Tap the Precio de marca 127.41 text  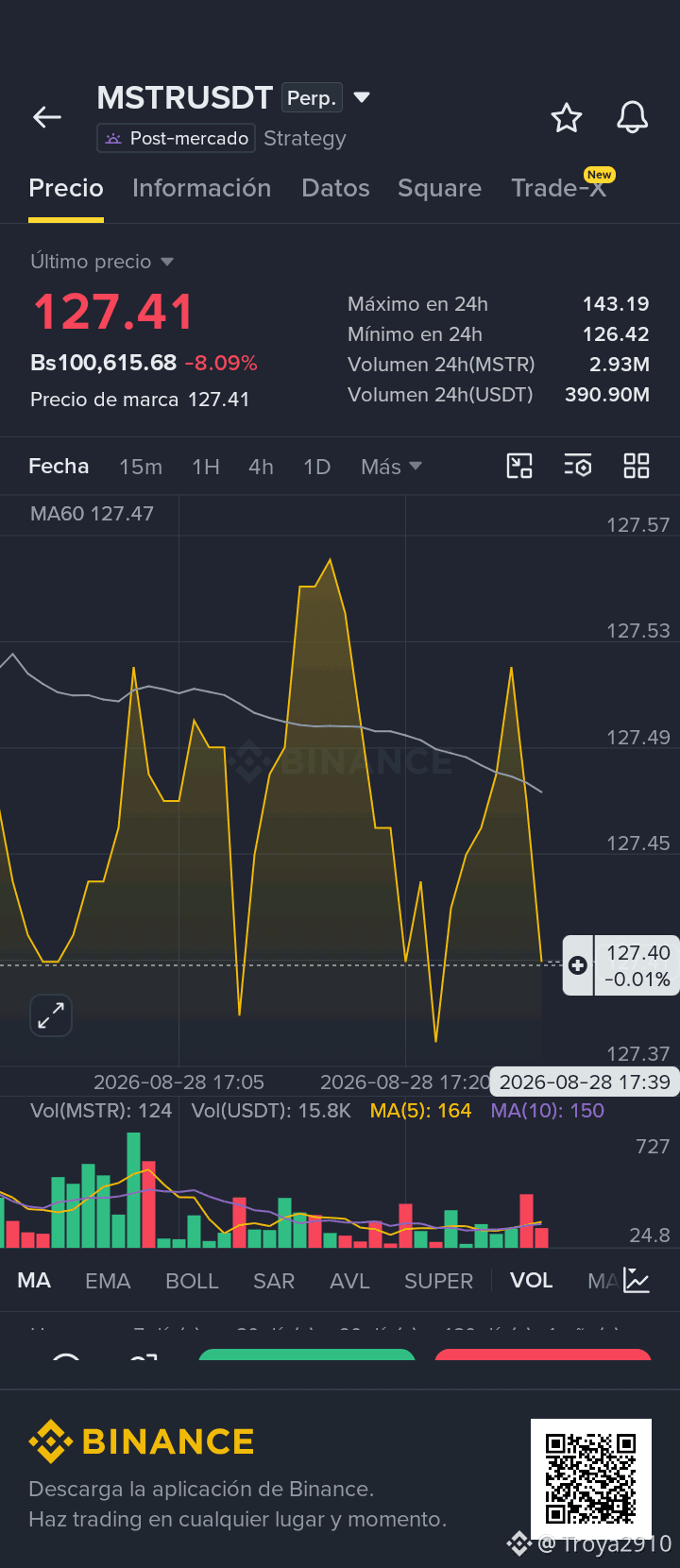[x=140, y=400]
